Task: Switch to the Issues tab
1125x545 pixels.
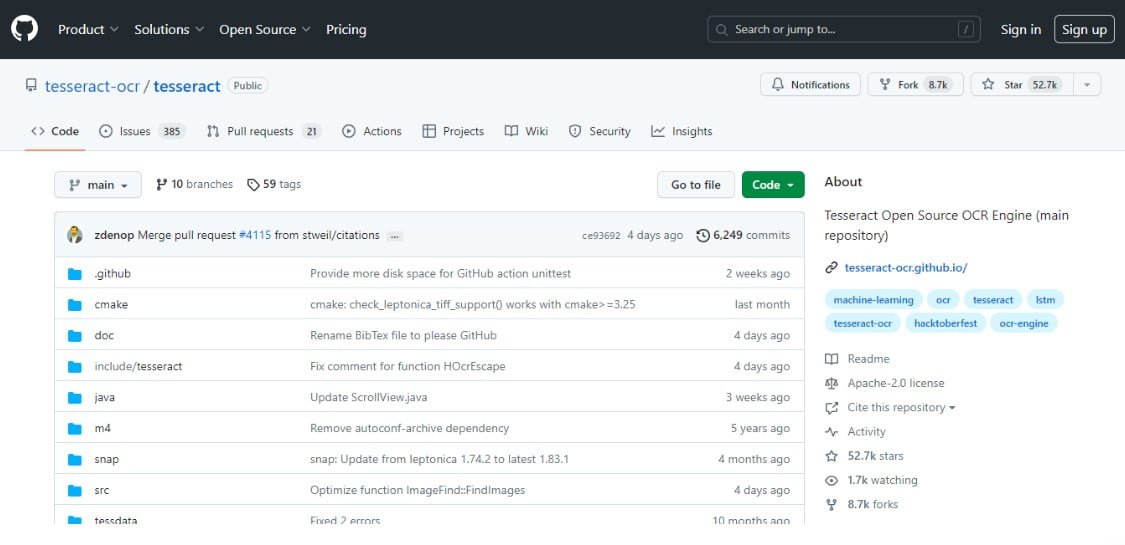Action: (142, 131)
